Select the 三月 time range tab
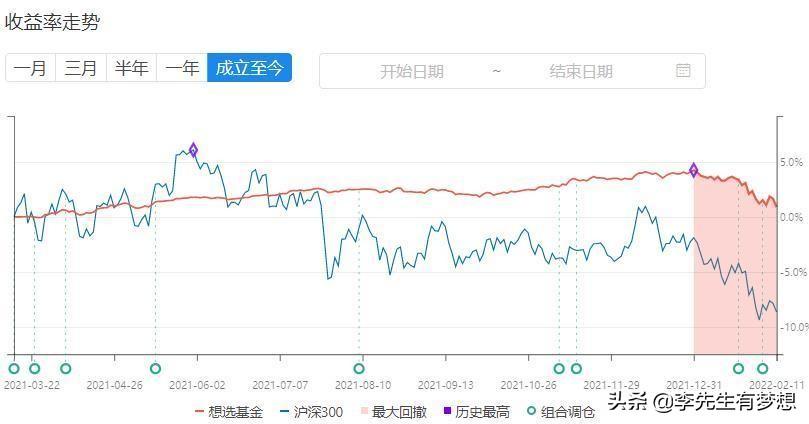Image resolution: width=809 pixels, height=424 pixels. (81, 68)
